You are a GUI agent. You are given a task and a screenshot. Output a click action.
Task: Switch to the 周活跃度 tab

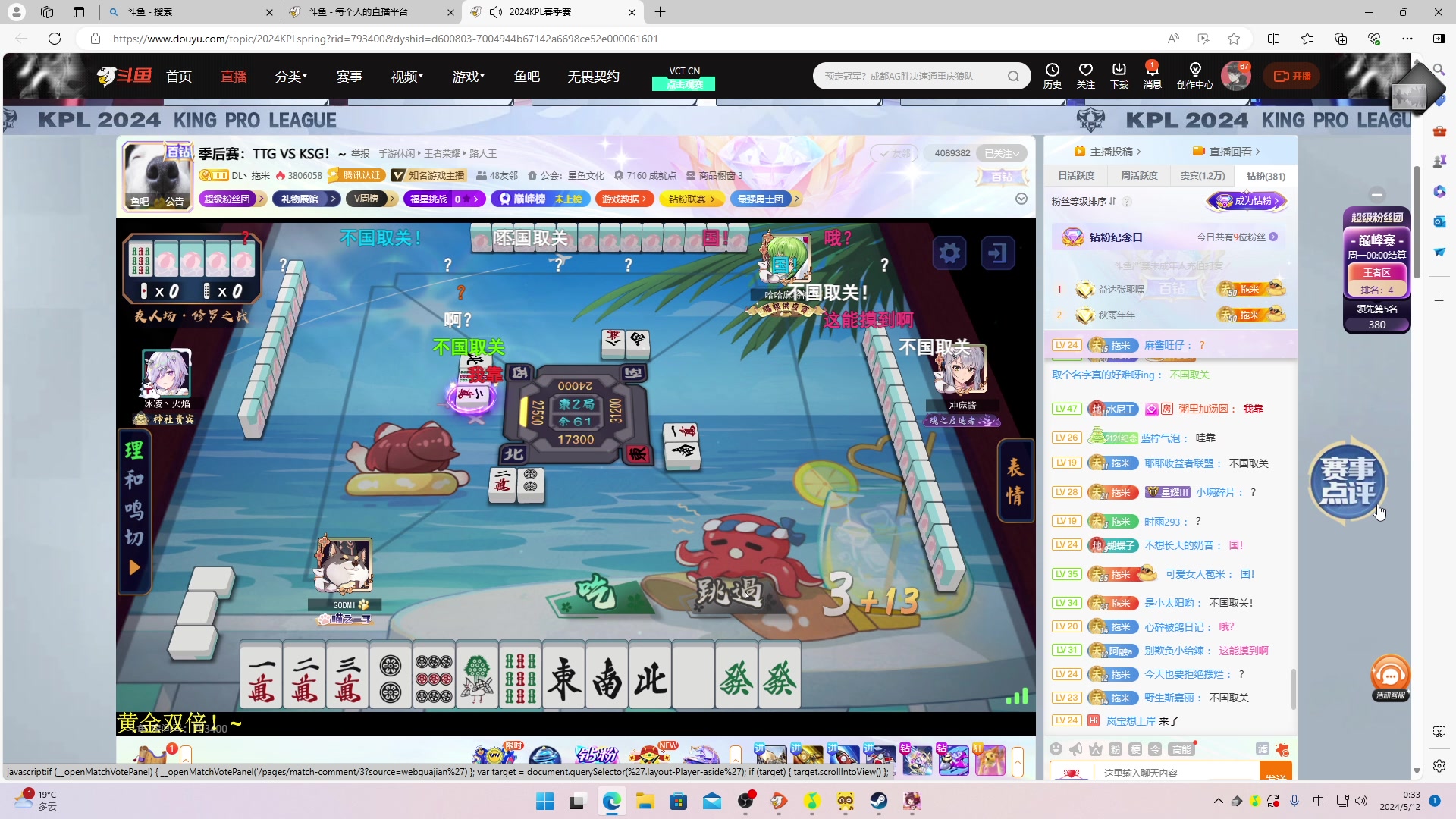pos(1139,176)
